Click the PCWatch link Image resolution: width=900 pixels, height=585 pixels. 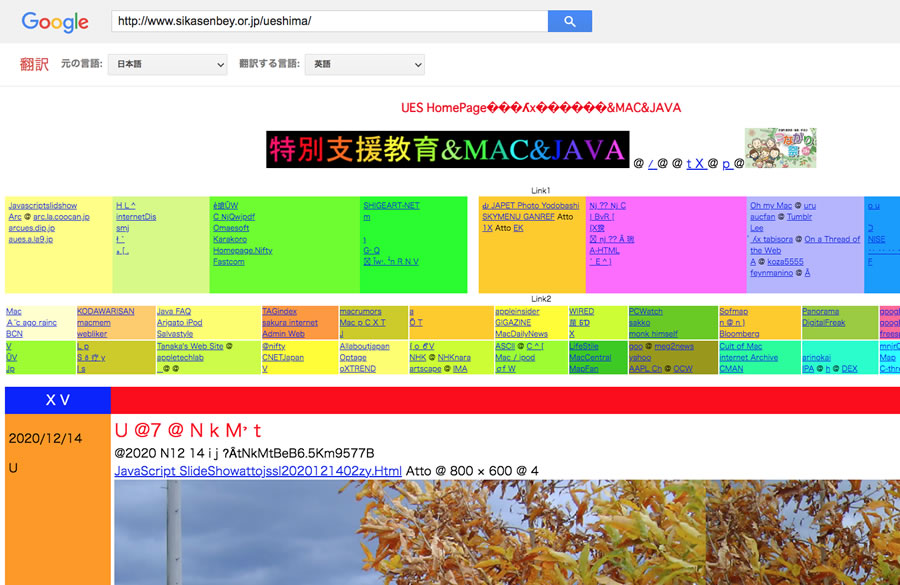coord(646,311)
